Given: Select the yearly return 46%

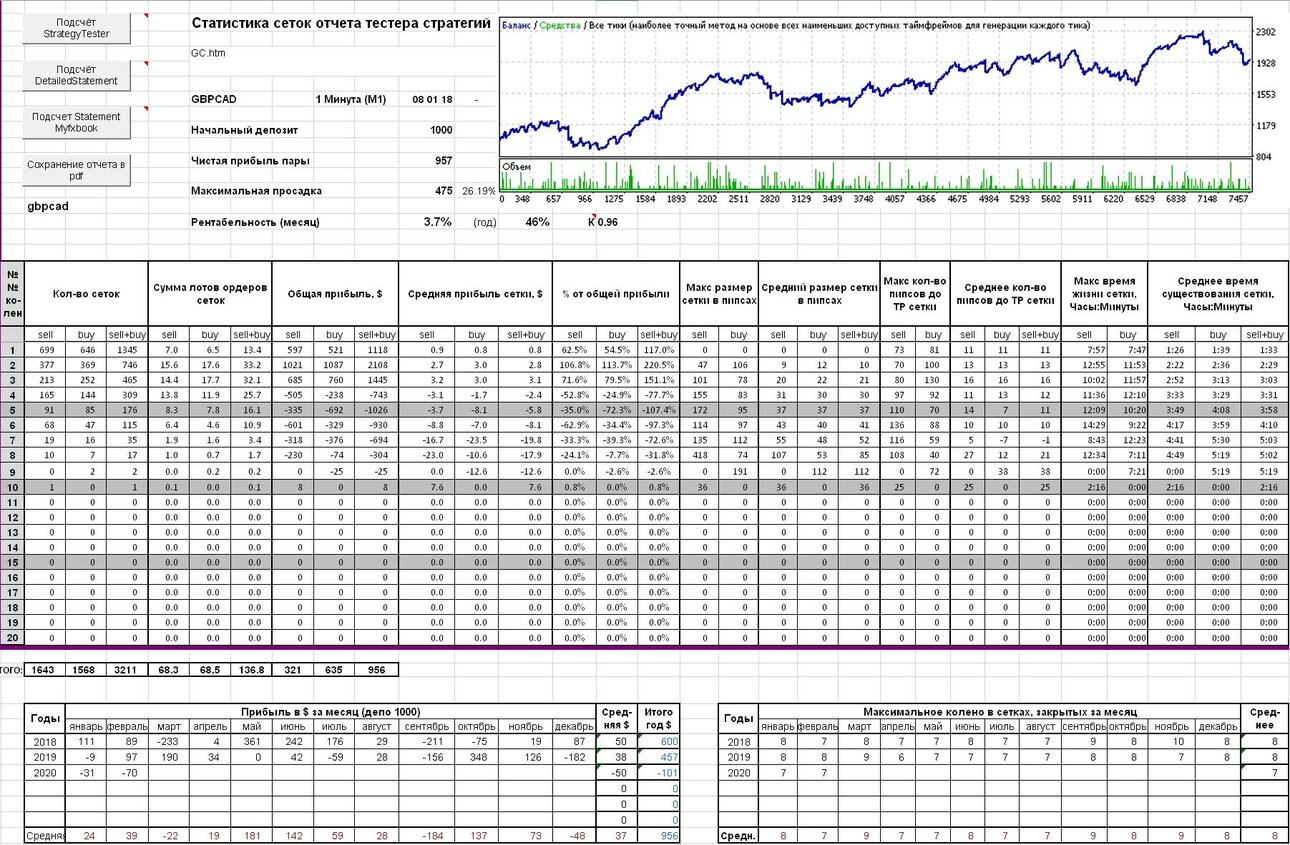Looking at the screenshot, I should [x=537, y=221].
